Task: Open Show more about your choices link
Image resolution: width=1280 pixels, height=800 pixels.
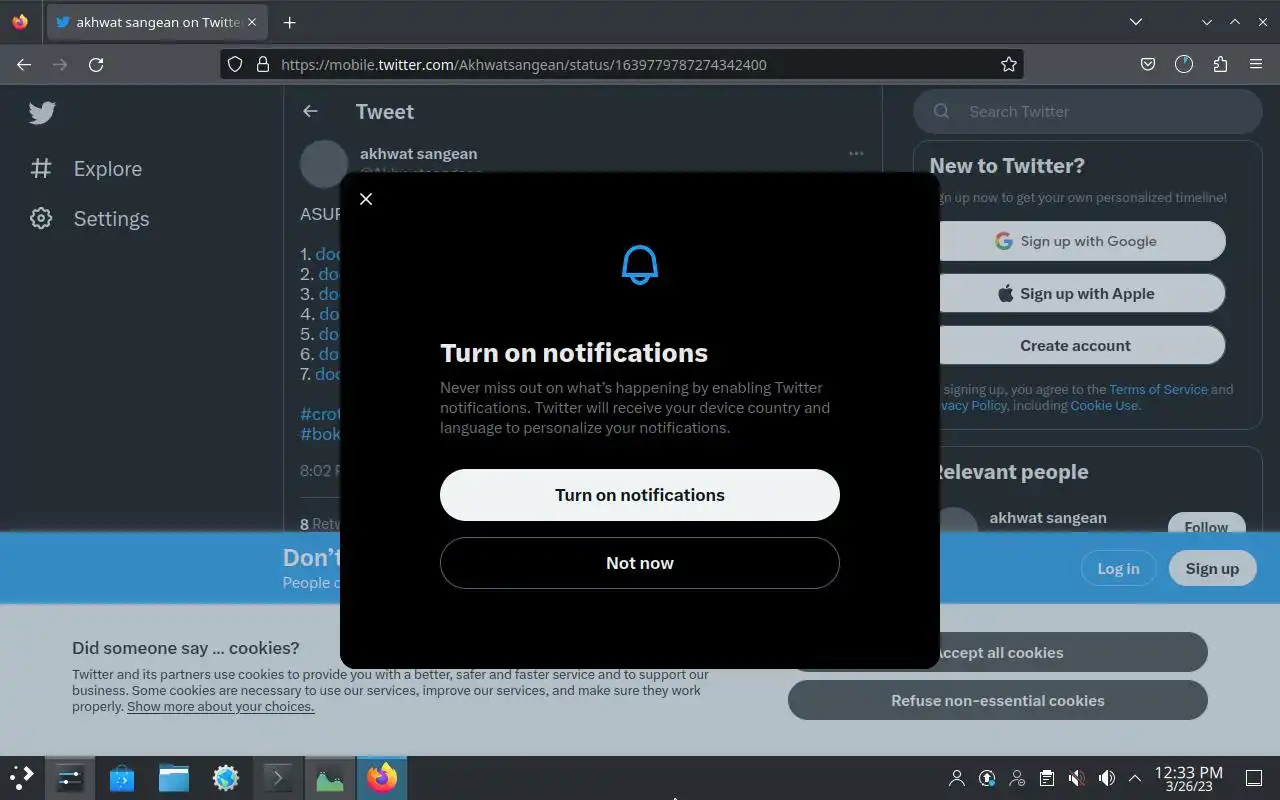Action: coord(220,707)
